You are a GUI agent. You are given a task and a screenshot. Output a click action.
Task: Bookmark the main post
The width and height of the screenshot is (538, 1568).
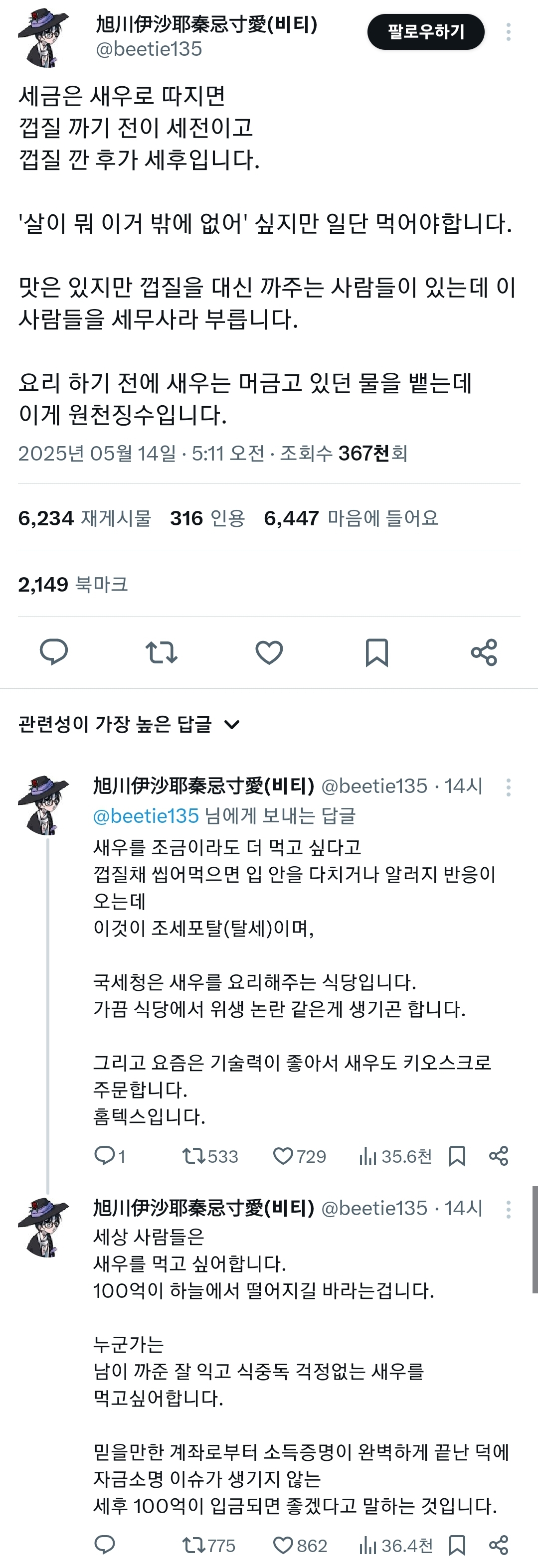[x=376, y=652]
